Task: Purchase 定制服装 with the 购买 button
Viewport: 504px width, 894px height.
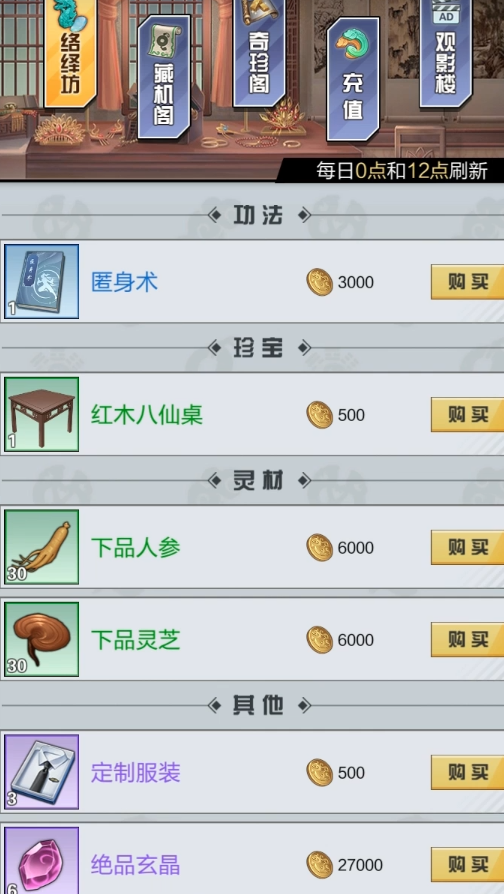Action: pos(468,772)
